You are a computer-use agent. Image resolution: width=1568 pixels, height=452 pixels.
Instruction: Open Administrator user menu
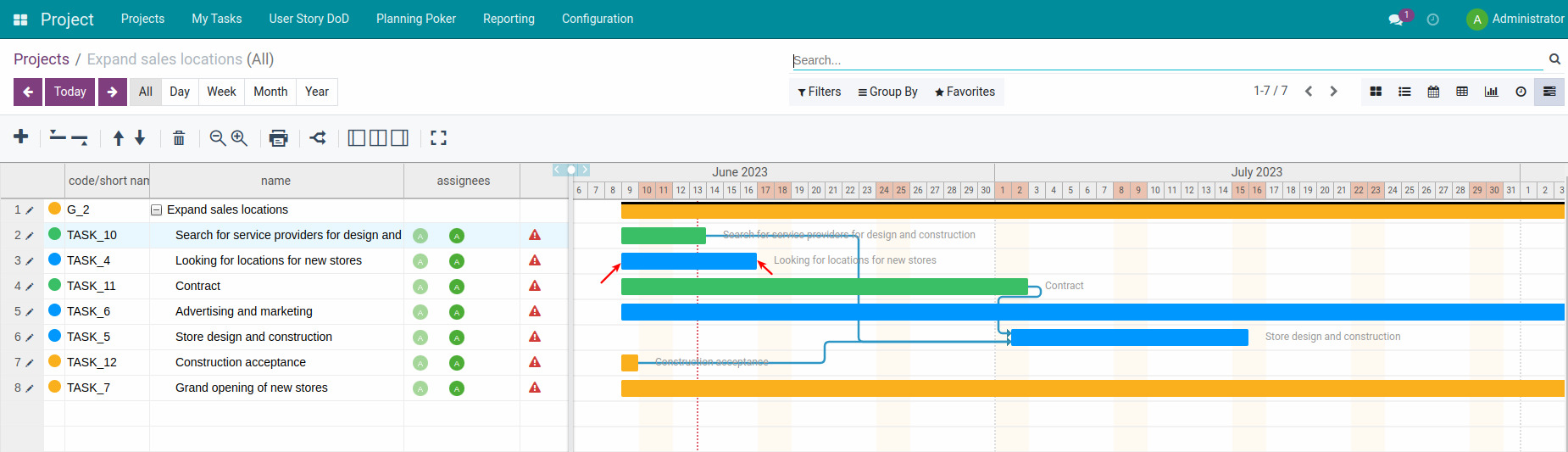pos(1515,19)
